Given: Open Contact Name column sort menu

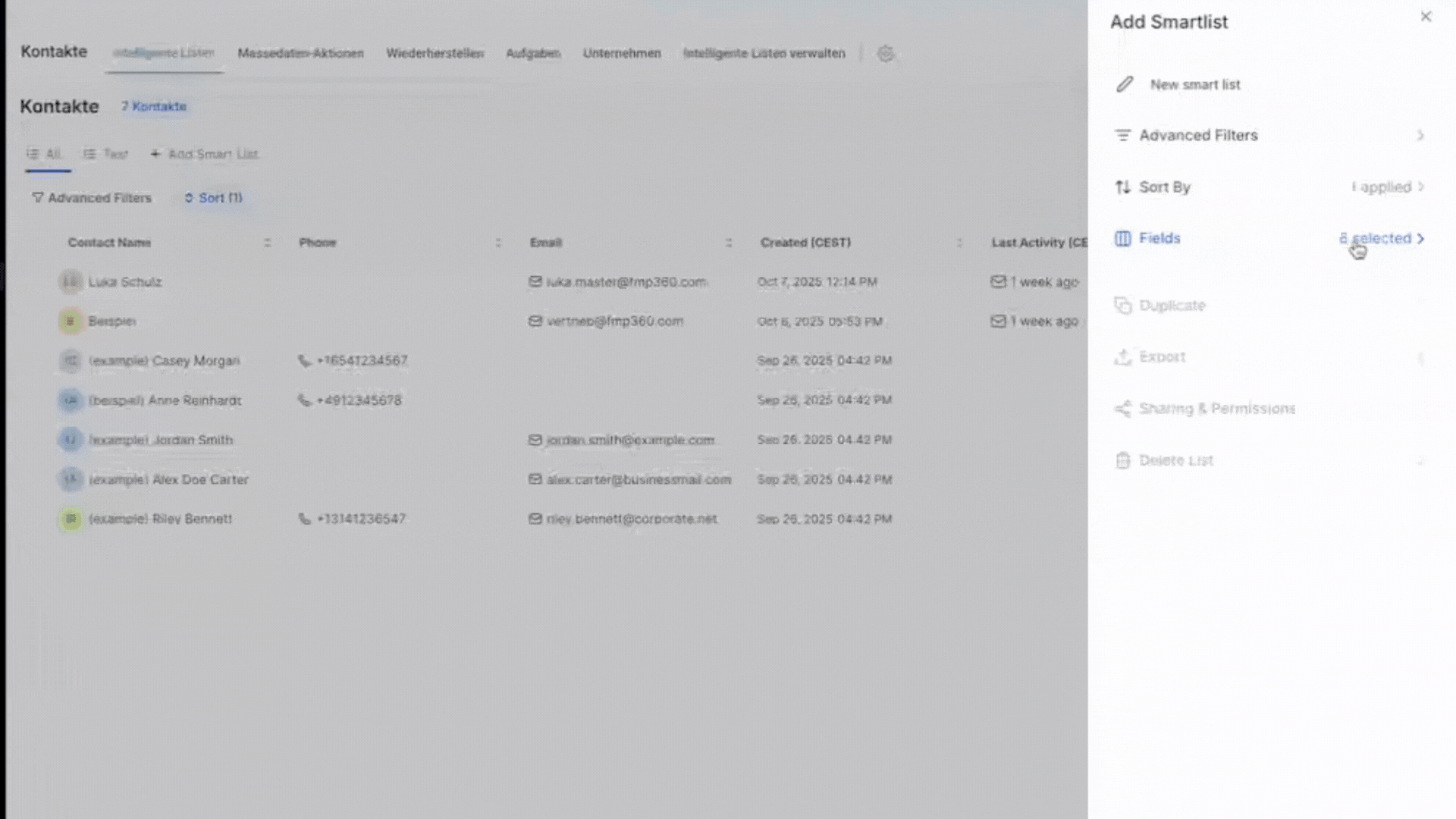Looking at the screenshot, I should (267, 243).
